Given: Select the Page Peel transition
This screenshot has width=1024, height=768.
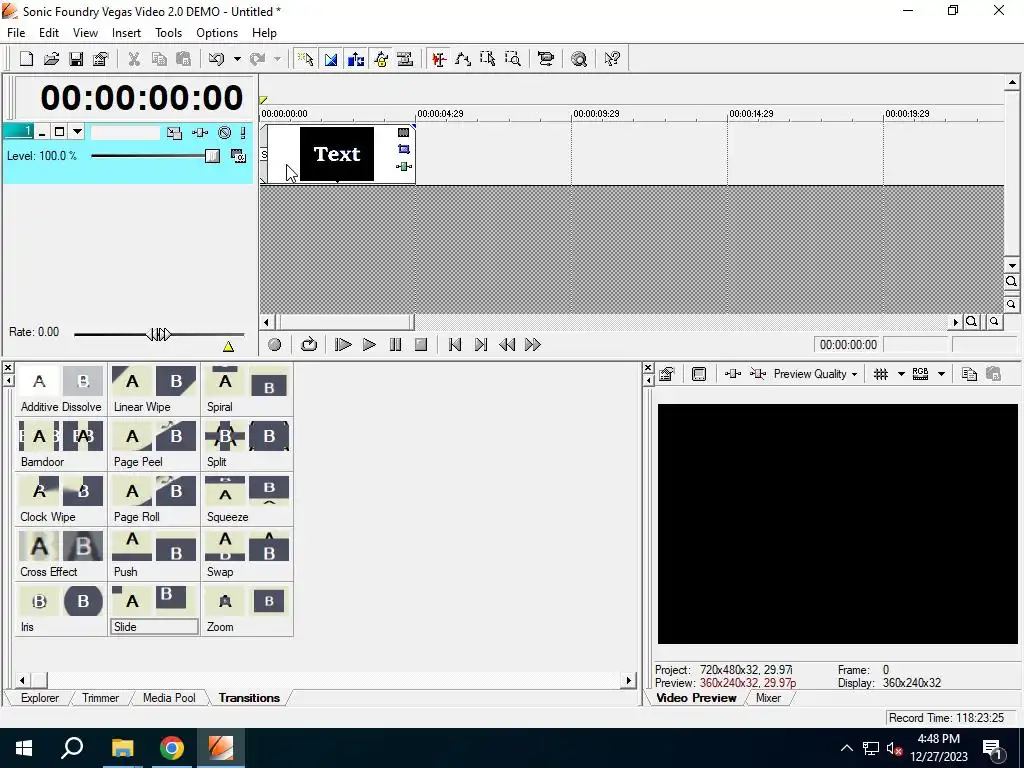Looking at the screenshot, I should click(x=154, y=444).
